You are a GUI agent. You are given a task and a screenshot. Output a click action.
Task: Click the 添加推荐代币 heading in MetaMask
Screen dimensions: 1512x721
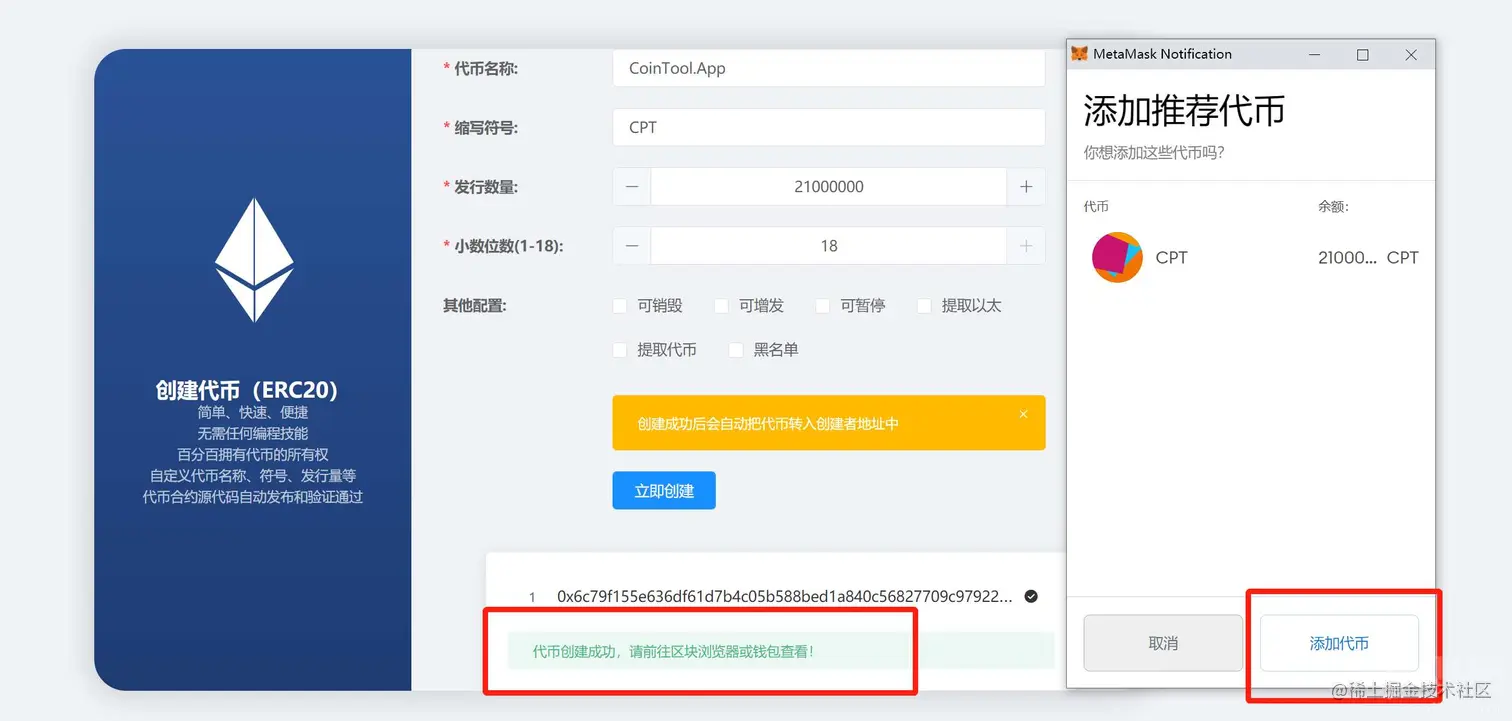tap(1184, 111)
